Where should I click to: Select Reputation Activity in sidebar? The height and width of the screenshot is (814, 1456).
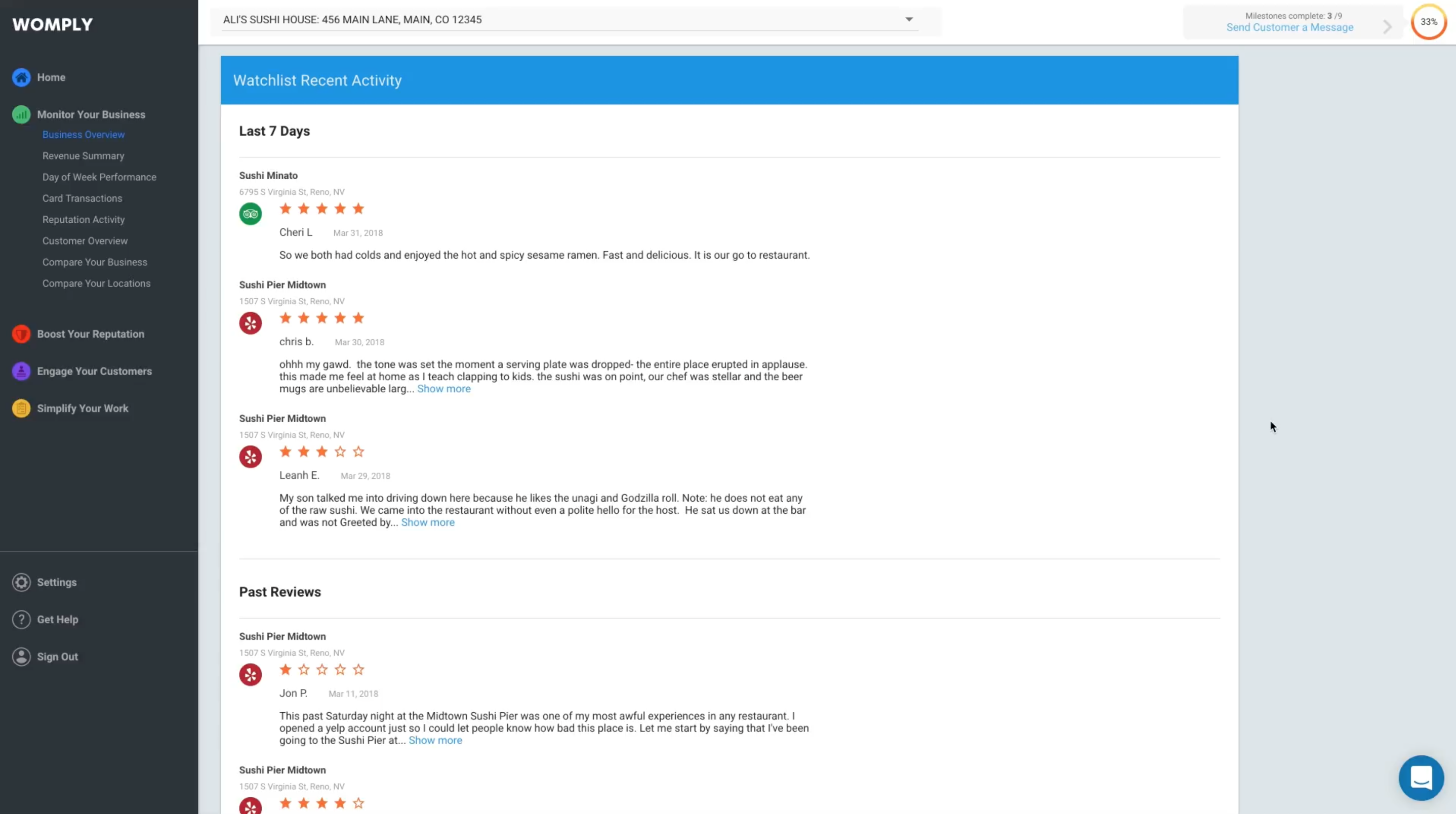point(84,220)
